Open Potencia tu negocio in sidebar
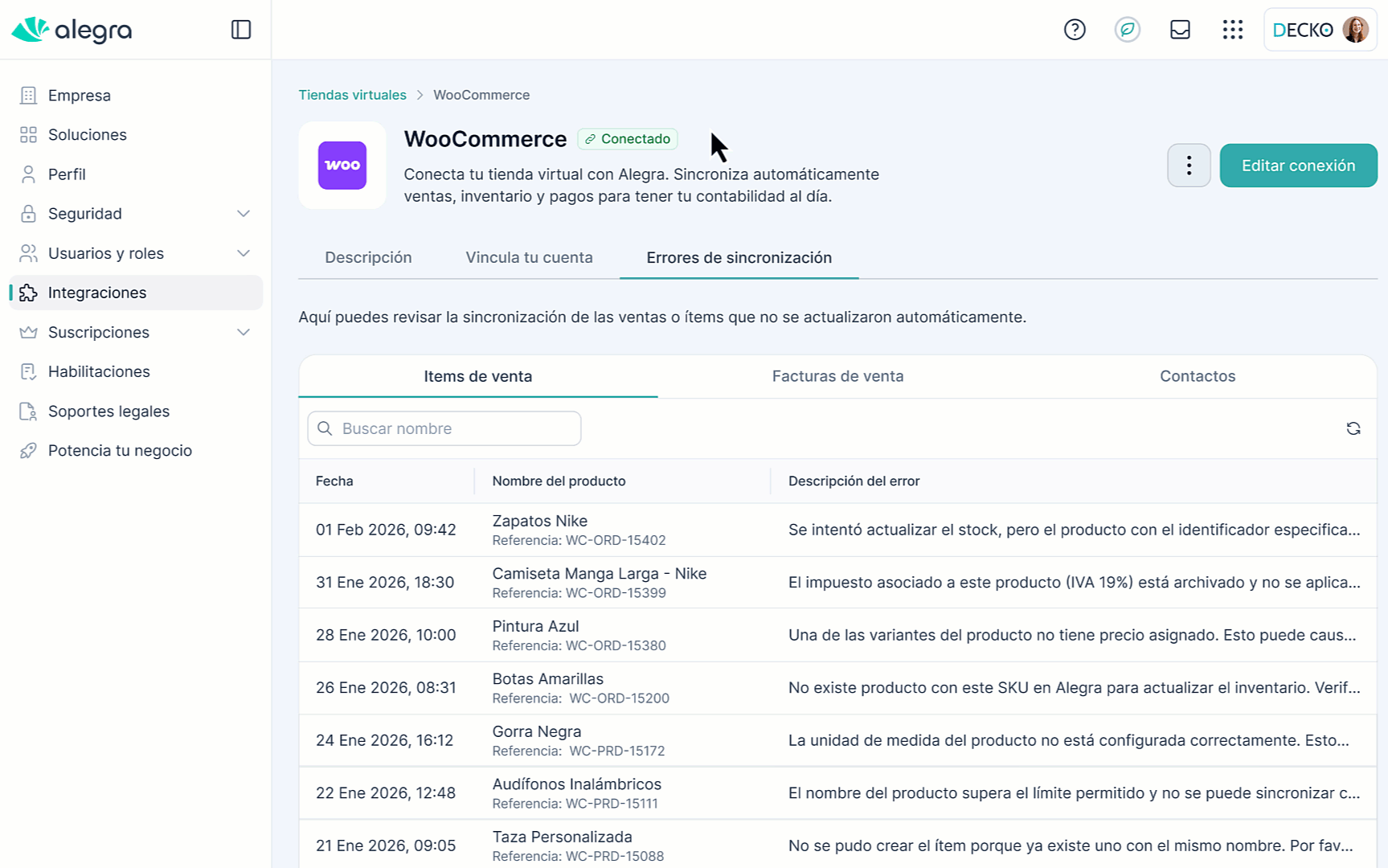 (136, 451)
